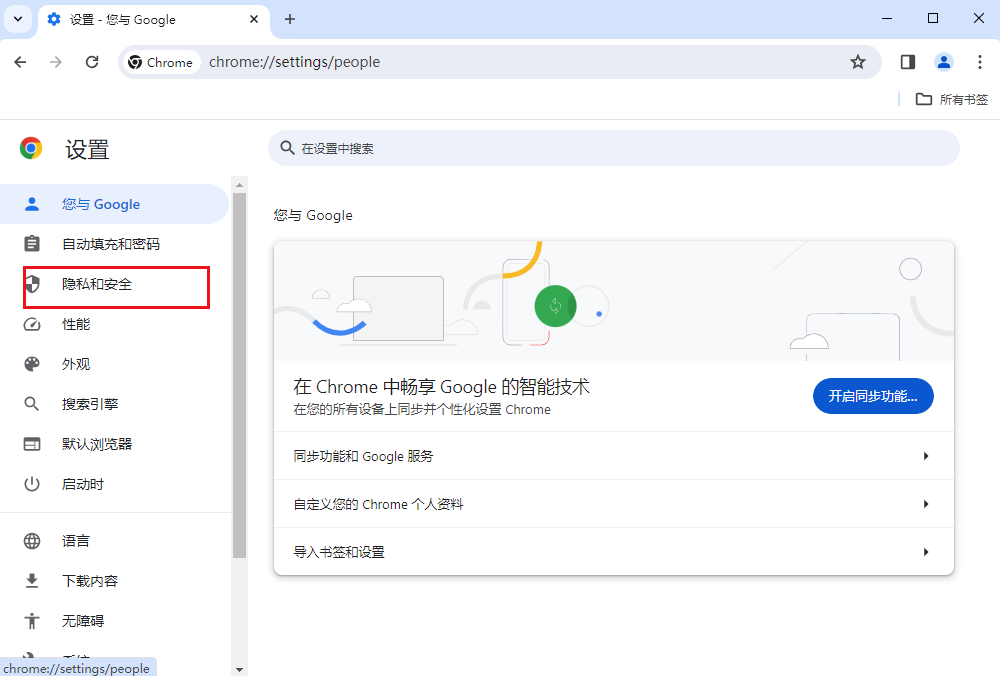1000x676 pixels.
Task: Close the 设置 - 您与 Google tab
Action: coord(254,19)
